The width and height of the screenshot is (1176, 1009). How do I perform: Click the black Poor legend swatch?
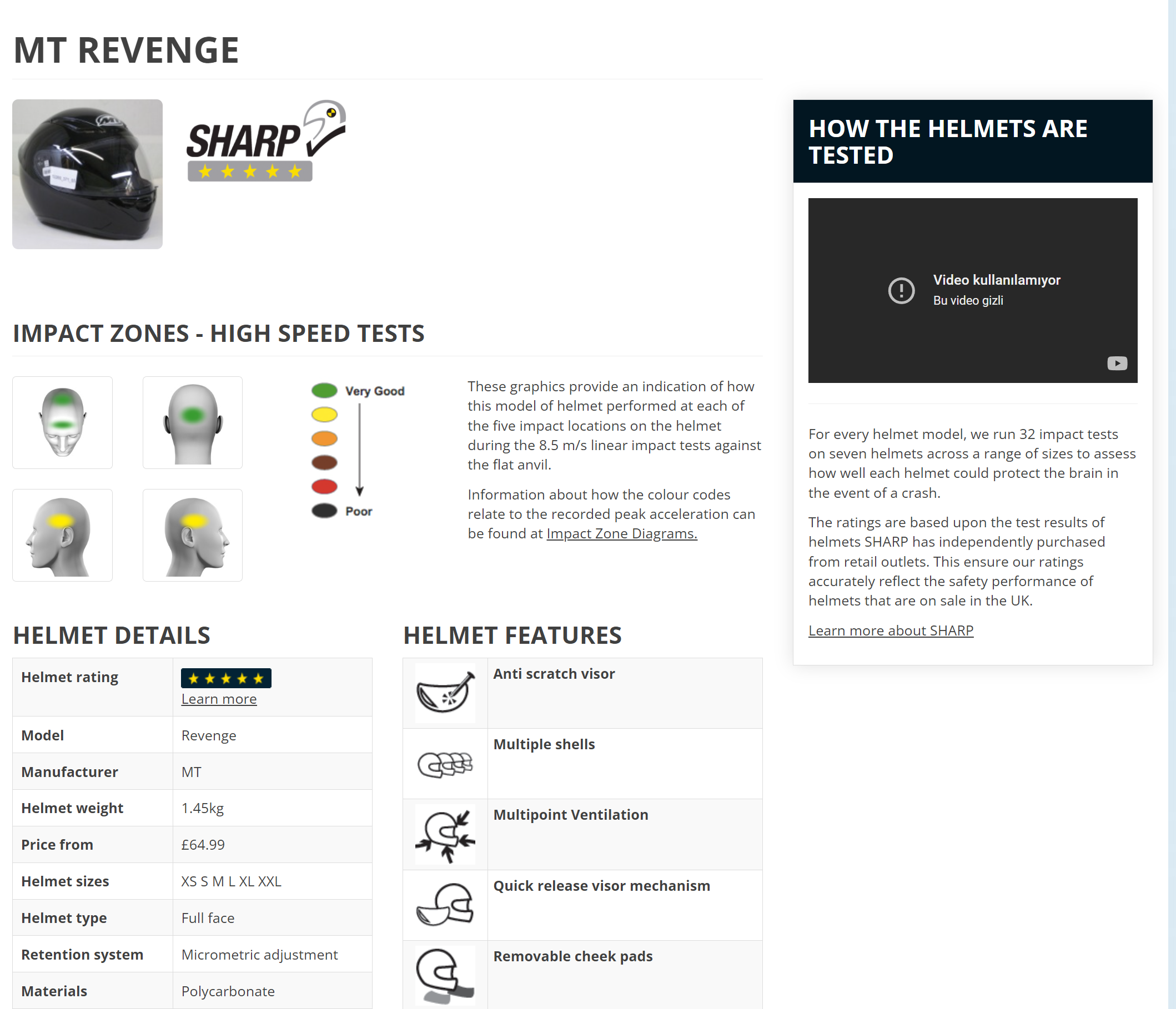click(324, 511)
